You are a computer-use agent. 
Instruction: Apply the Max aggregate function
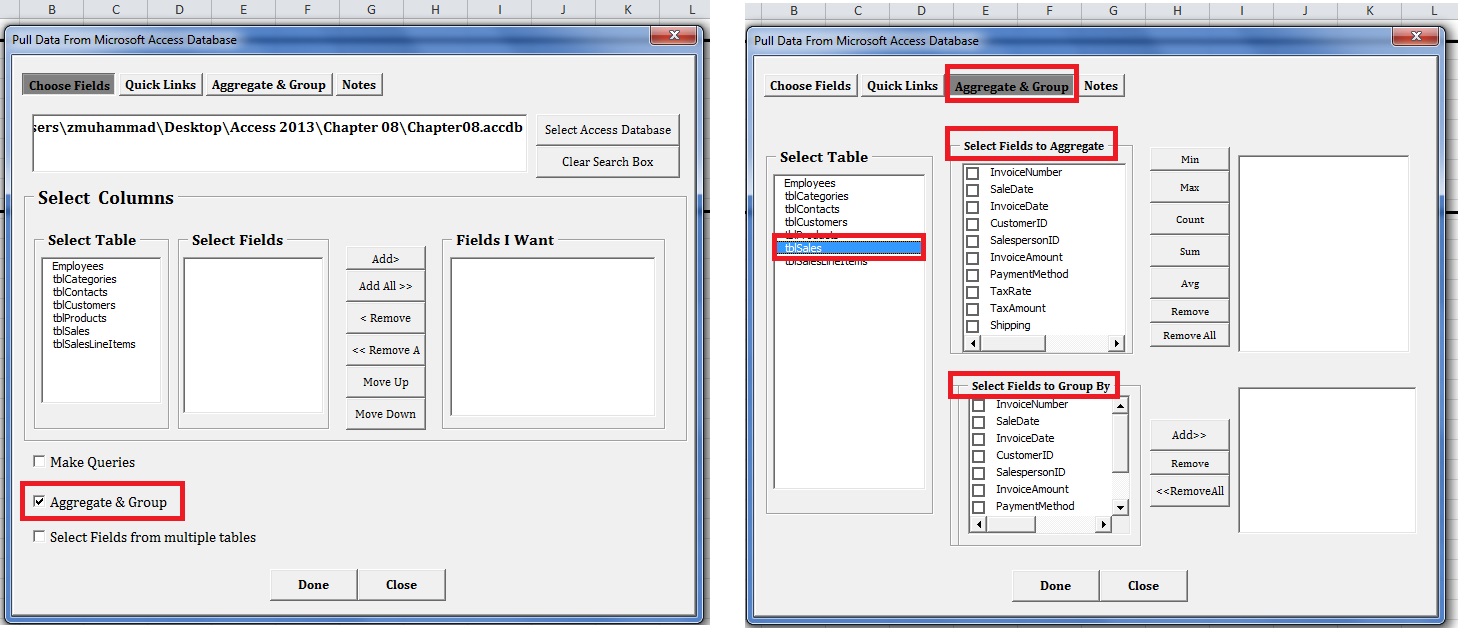1190,187
